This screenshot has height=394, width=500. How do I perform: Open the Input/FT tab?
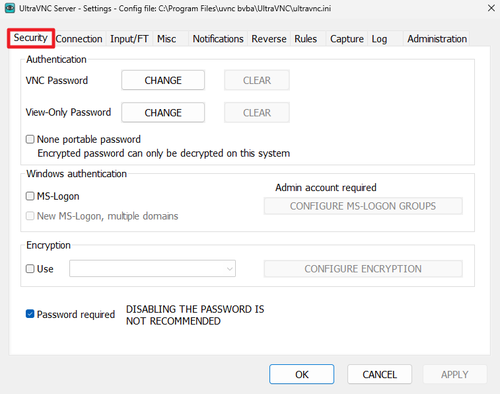click(x=129, y=39)
